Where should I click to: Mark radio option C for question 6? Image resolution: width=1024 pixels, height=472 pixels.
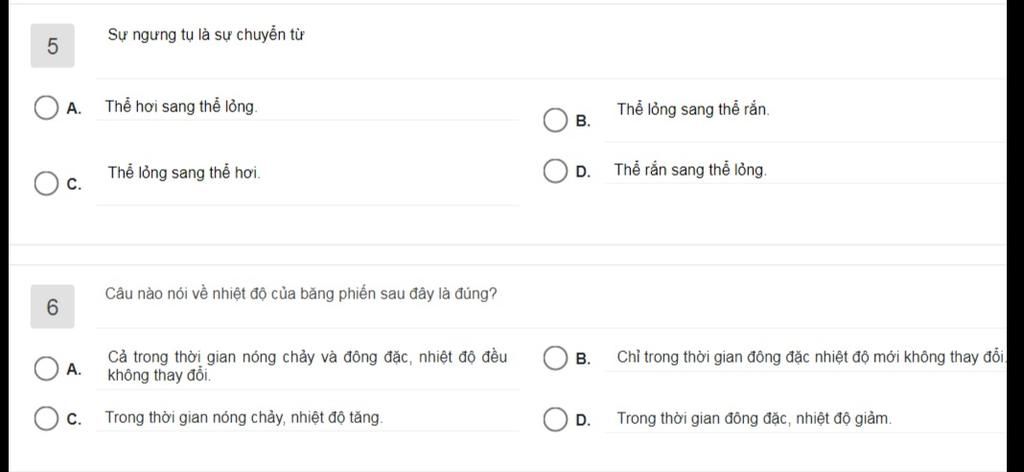45,419
